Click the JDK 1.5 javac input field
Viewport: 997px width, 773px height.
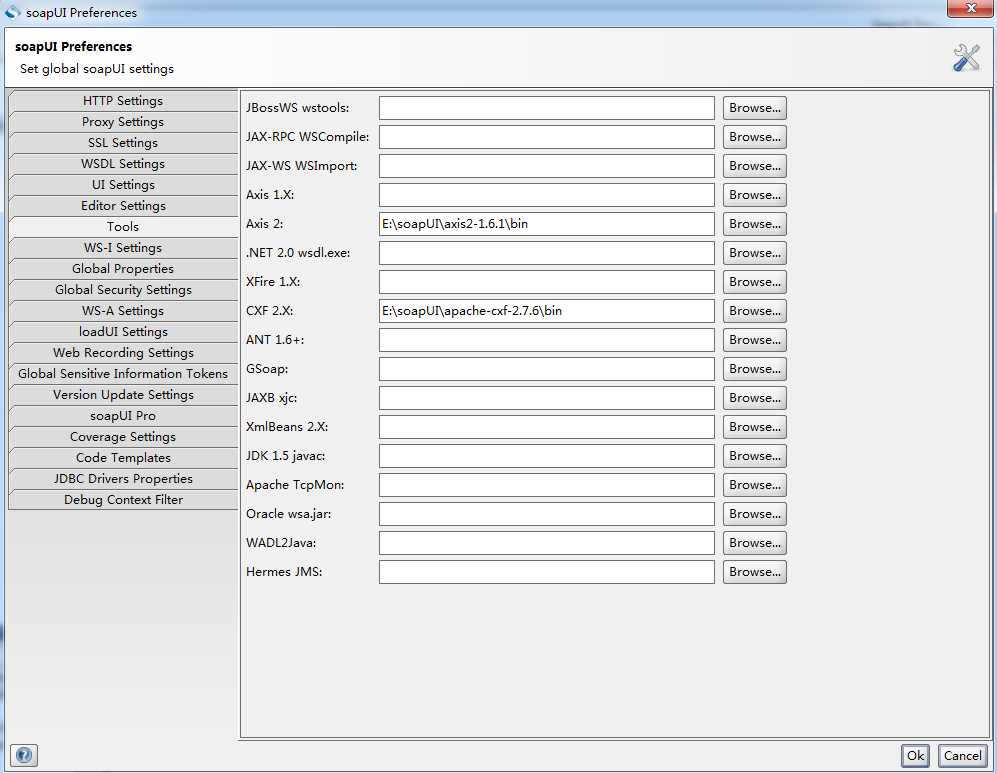[547, 456]
